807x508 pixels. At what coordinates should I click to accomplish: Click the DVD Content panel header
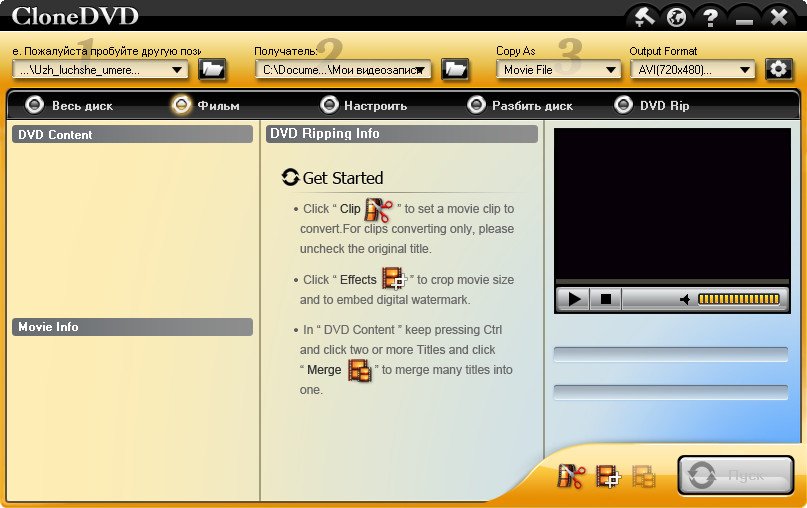pyautogui.click(x=132, y=134)
